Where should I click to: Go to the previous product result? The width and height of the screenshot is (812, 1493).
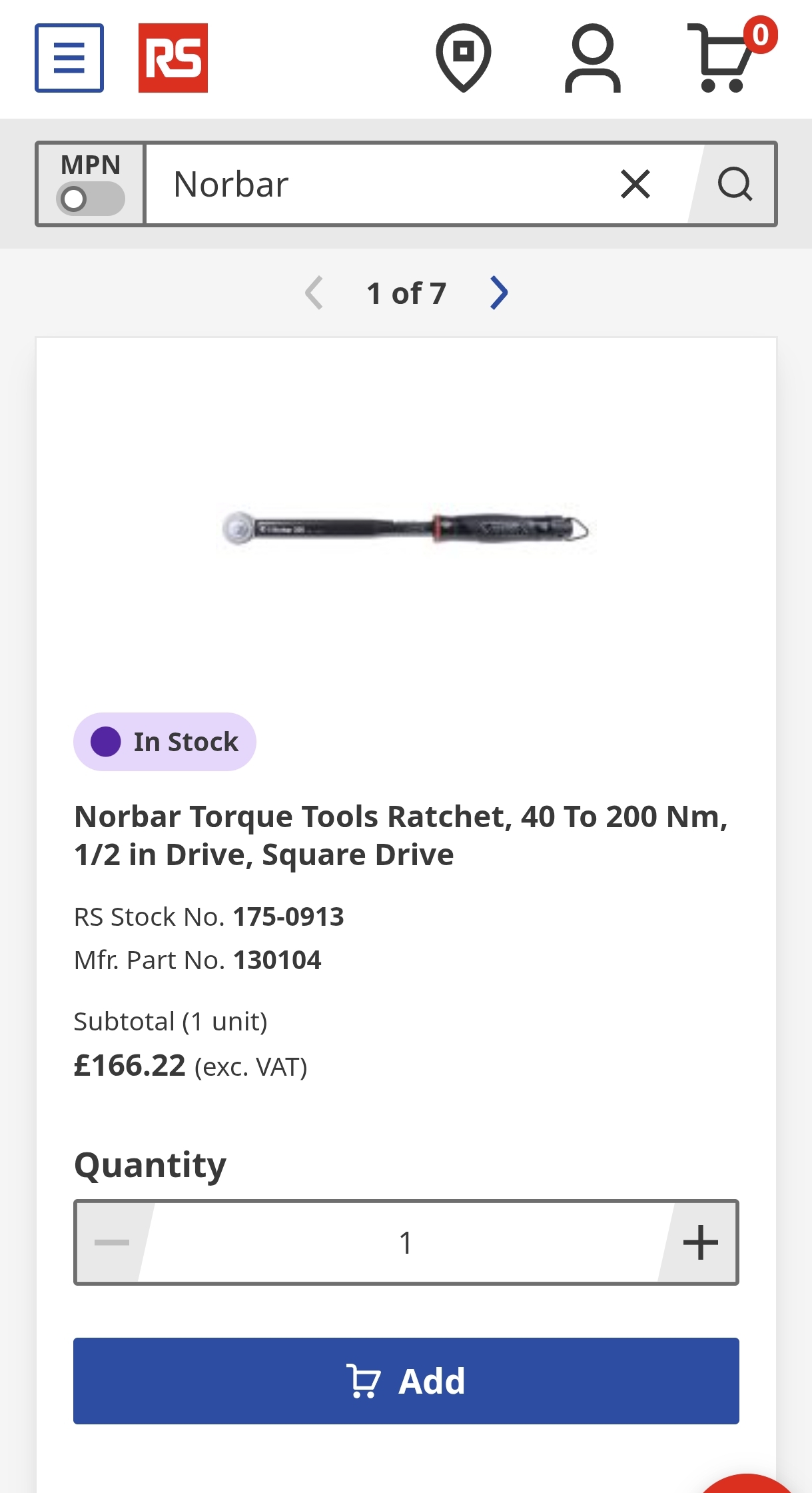[314, 293]
